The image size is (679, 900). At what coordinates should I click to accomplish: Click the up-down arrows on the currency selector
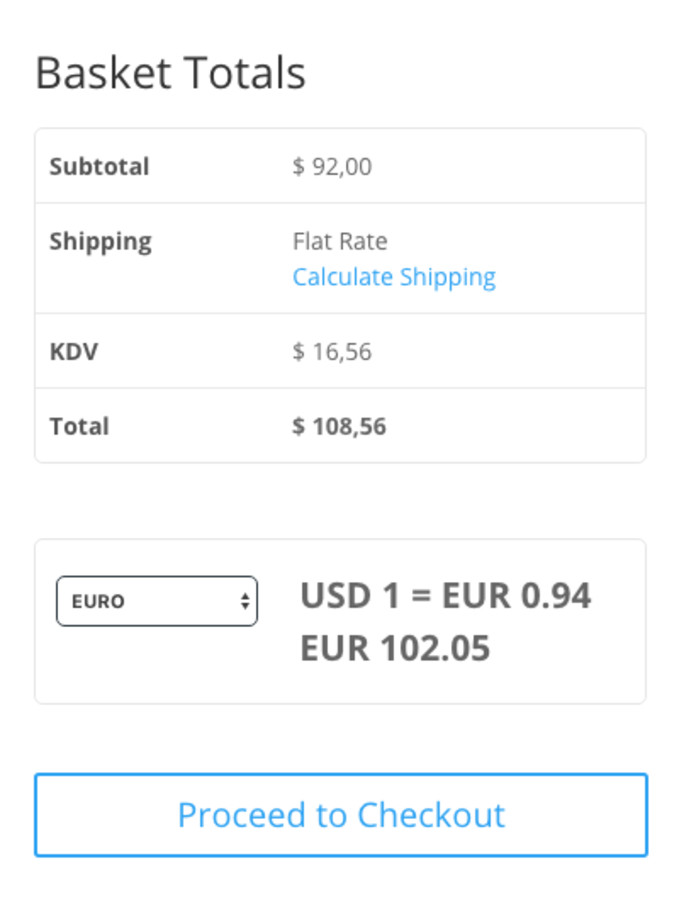tap(244, 601)
